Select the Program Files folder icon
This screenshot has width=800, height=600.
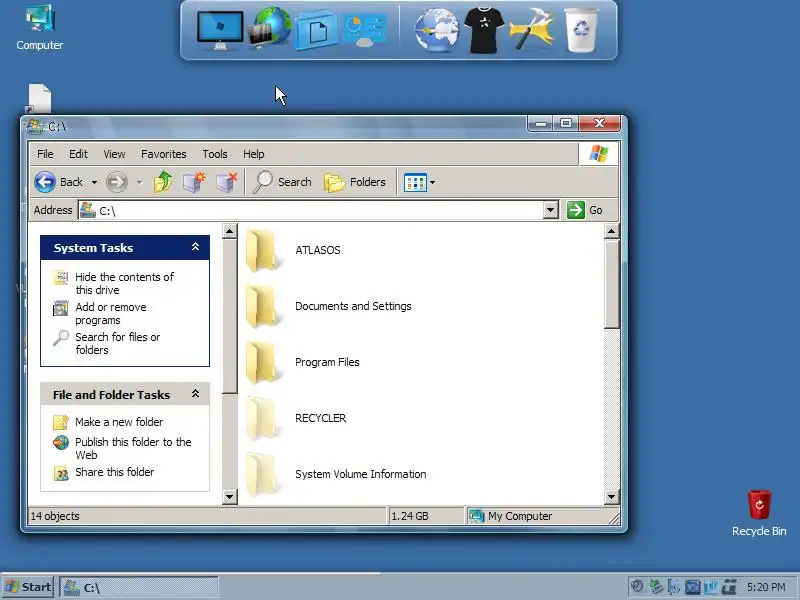point(261,362)
